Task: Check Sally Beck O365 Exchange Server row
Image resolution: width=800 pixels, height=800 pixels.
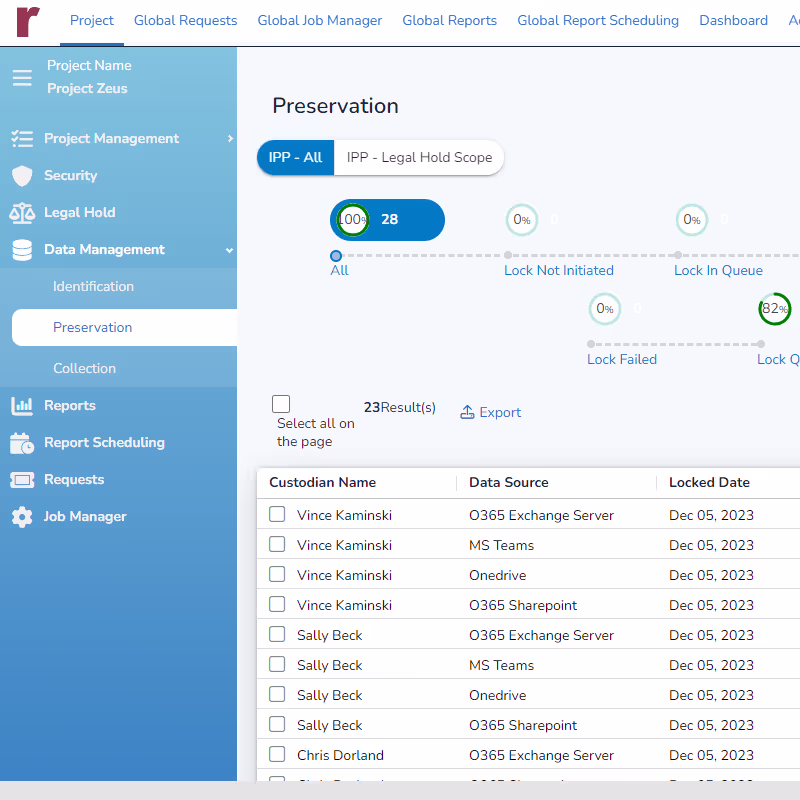Action: click(277, 635)
